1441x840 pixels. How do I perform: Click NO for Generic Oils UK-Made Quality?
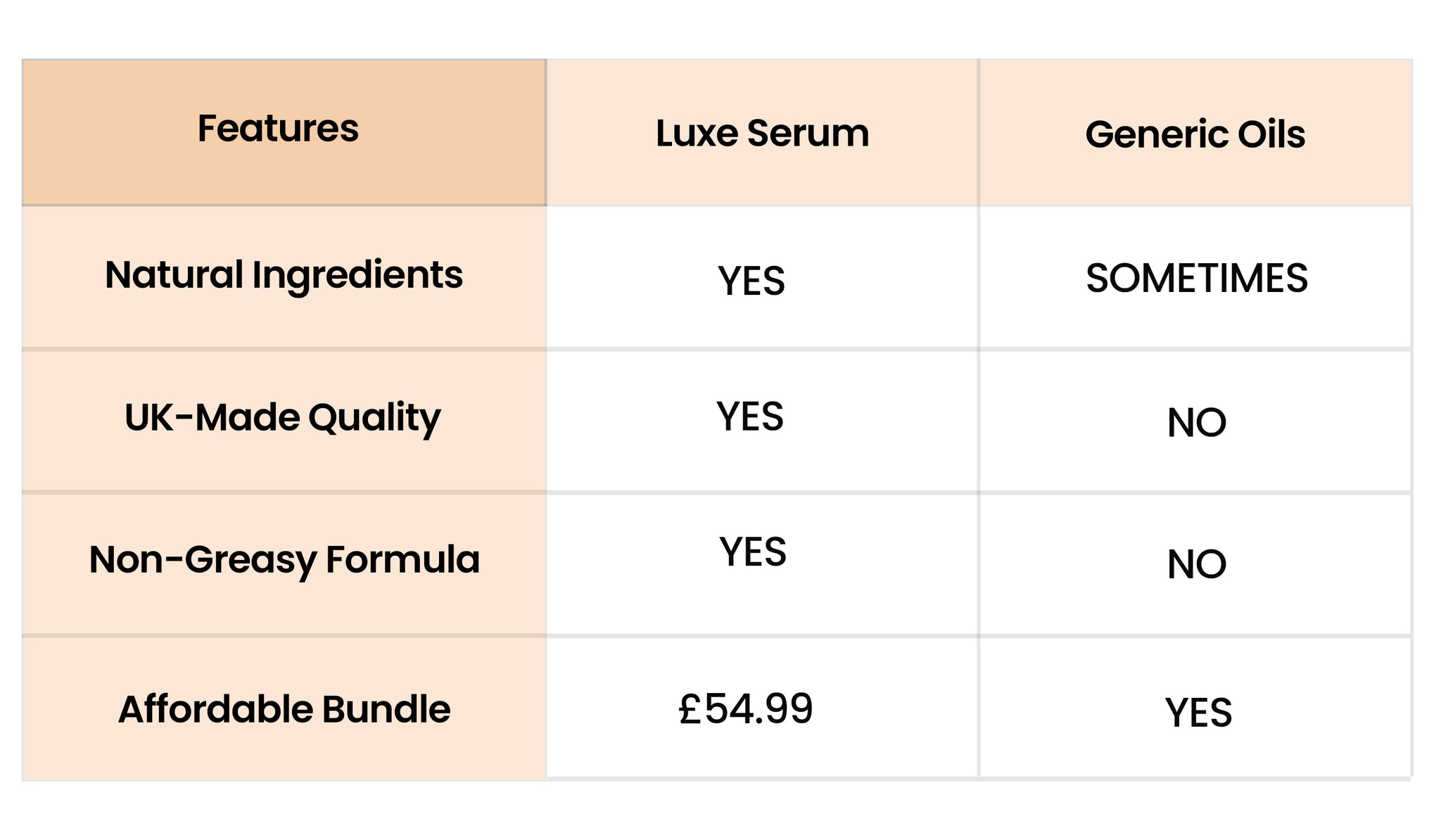1196,423
